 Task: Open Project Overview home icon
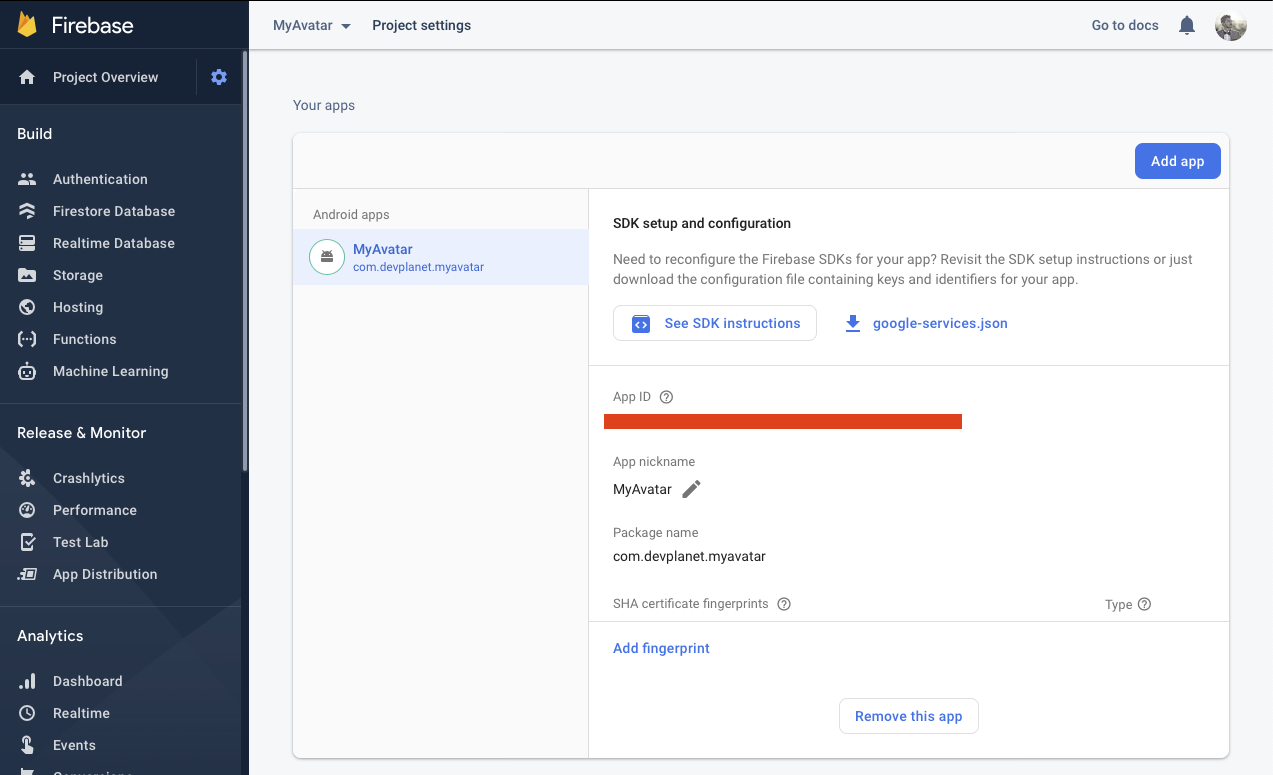tap(27, 77)
